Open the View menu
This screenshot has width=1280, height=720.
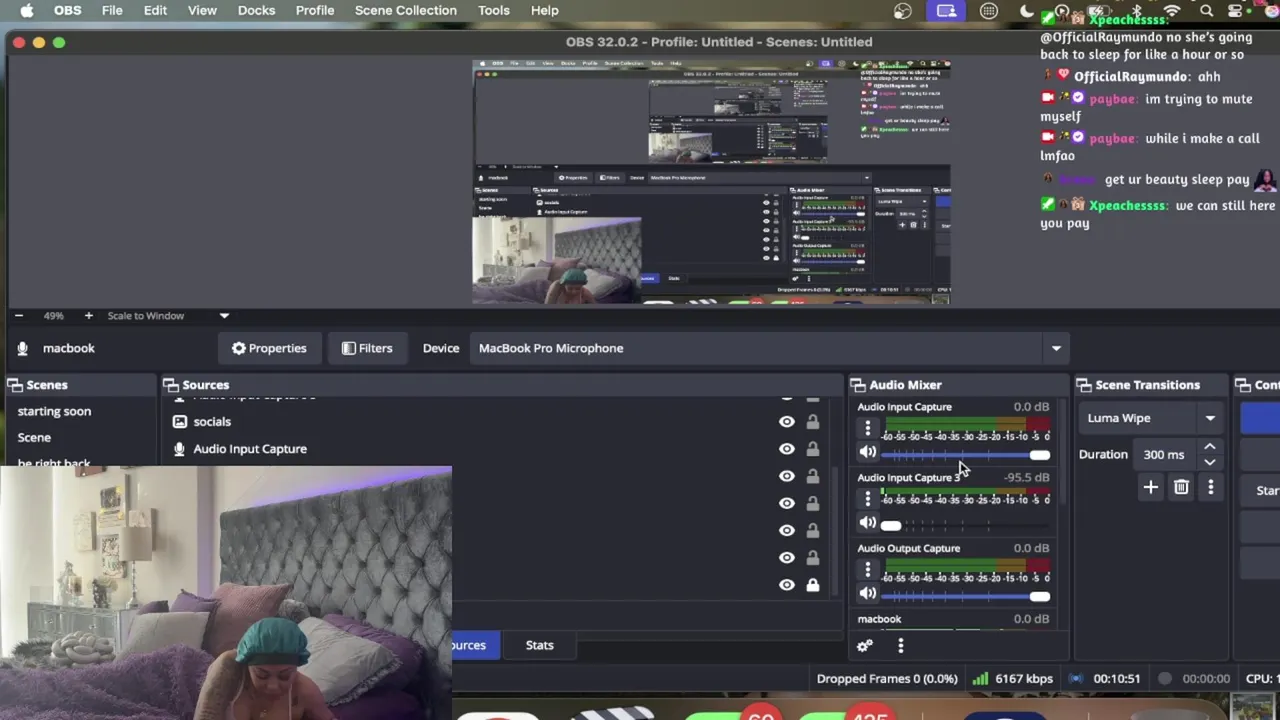click(x=202, y=10)
